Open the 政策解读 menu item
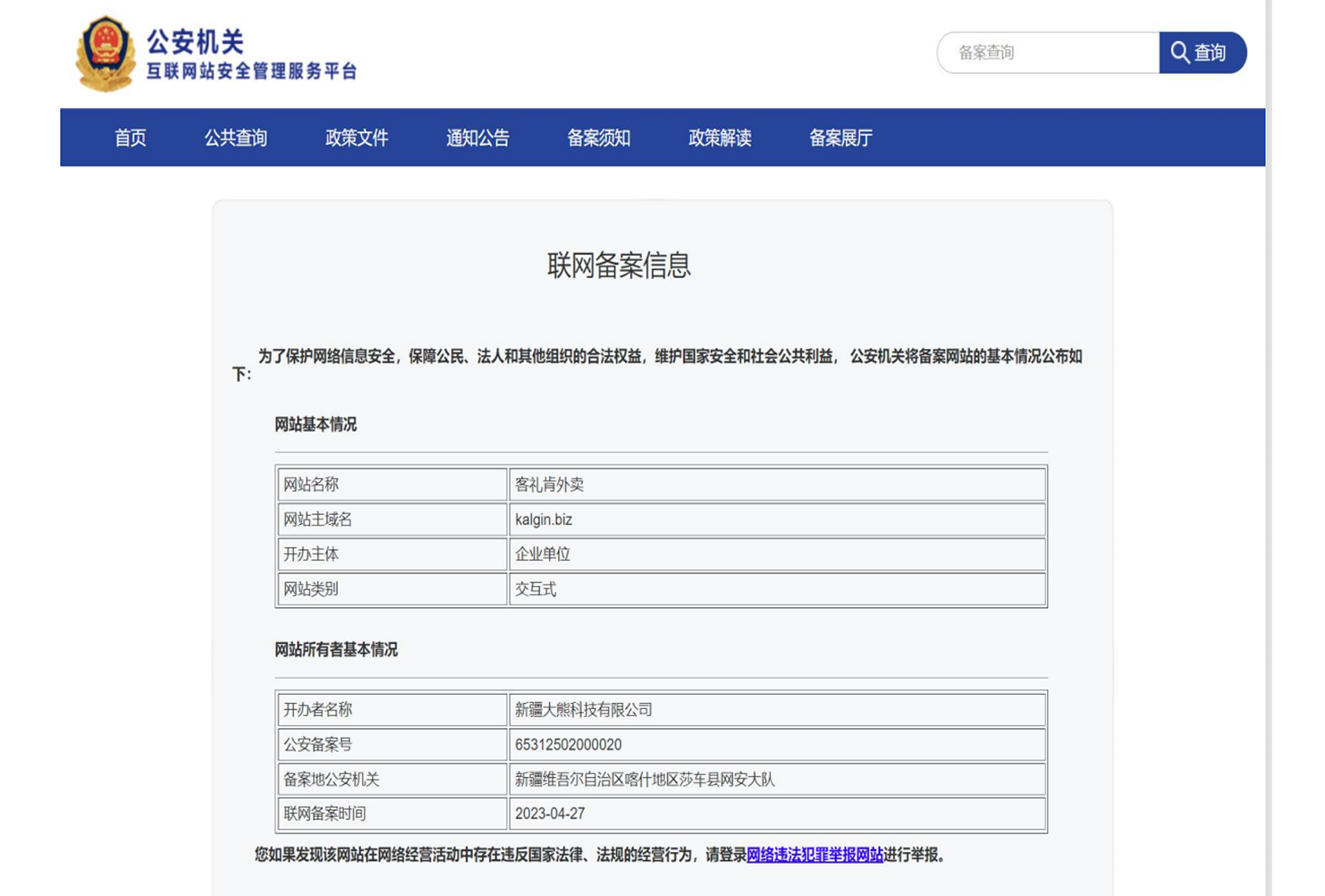The width and height of the screenshot is (1325, 896). coord(720,138)
